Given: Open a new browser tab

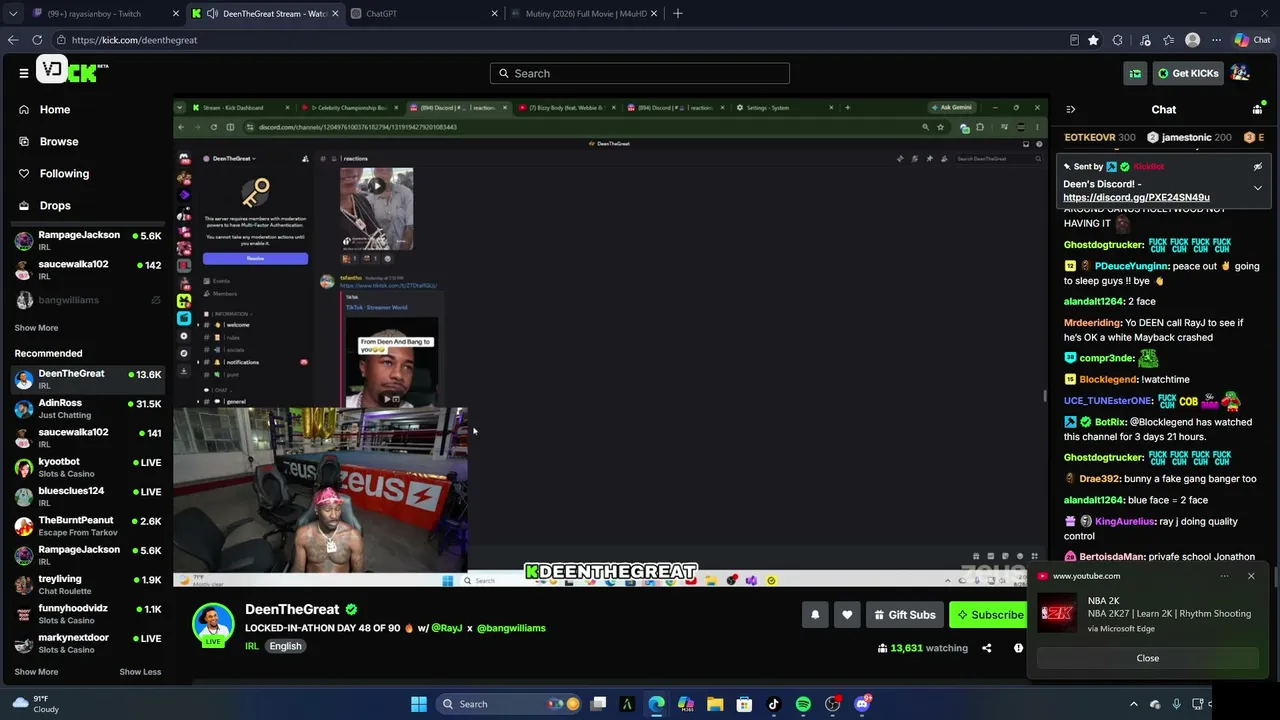Looking at the screenshot, I should pos(678,14).
